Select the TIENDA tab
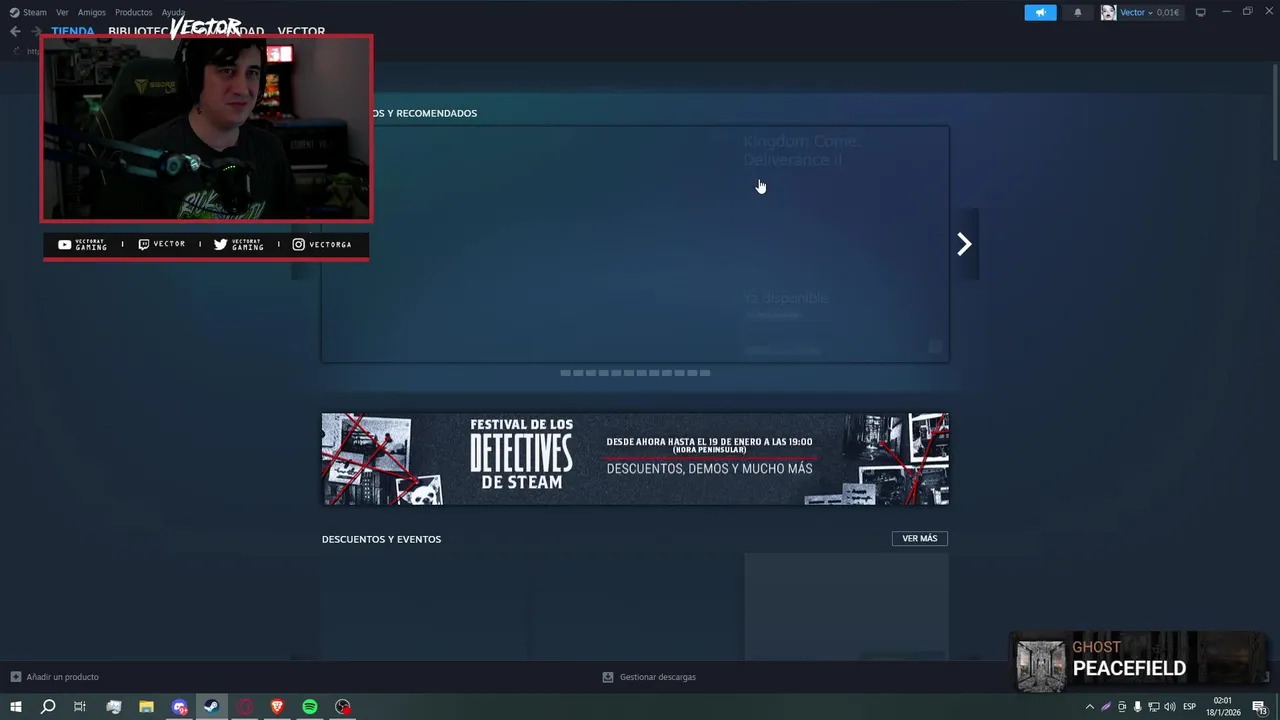Screen dimensions: 1280x720 click(x=73, y=31)
